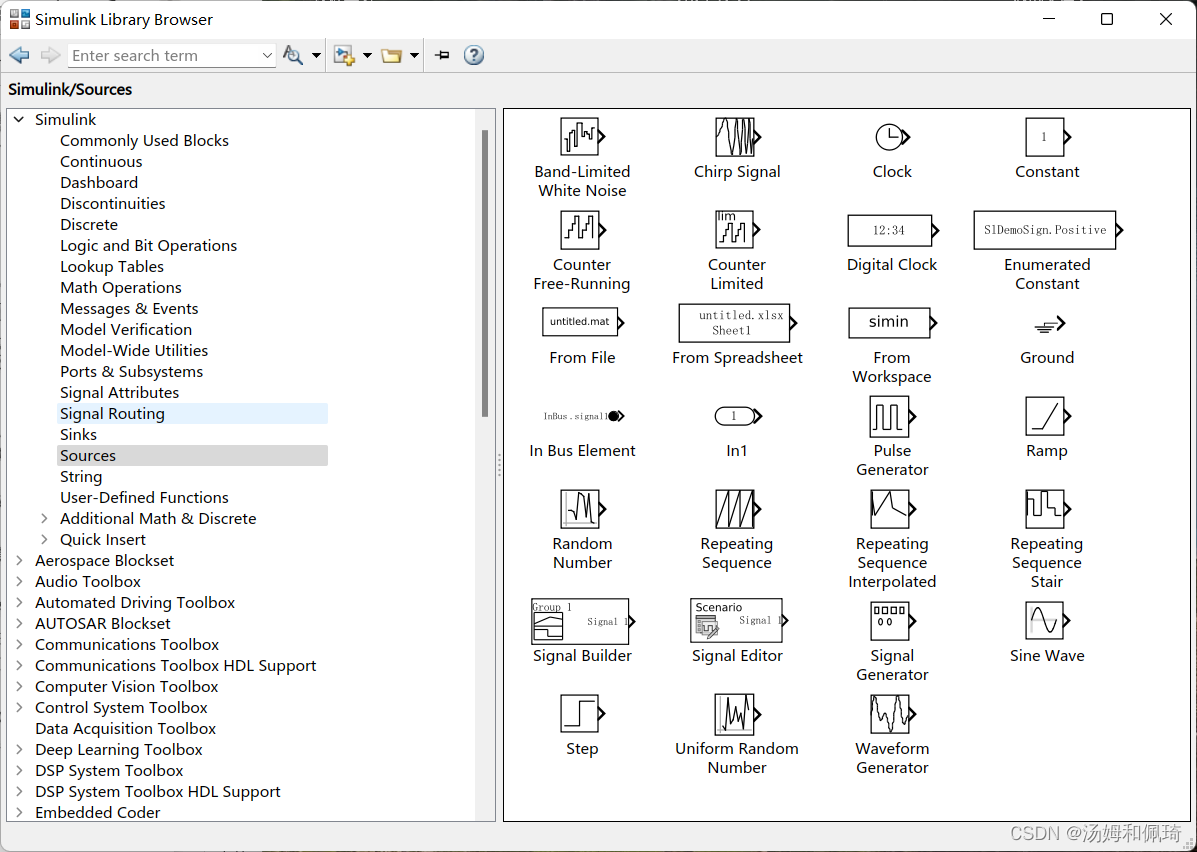Select the Sinks library

[x=79, y=434]
